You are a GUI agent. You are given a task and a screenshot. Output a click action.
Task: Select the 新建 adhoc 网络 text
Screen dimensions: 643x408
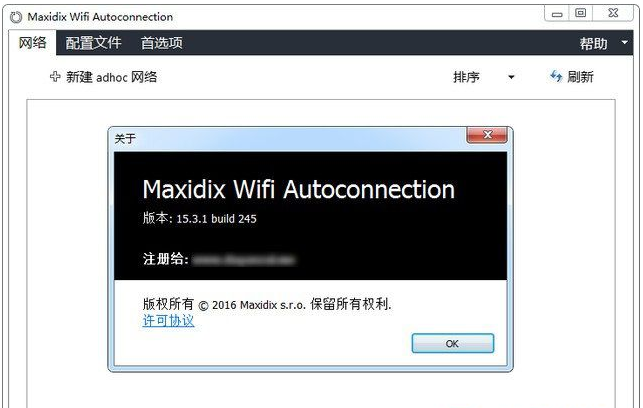112,77
